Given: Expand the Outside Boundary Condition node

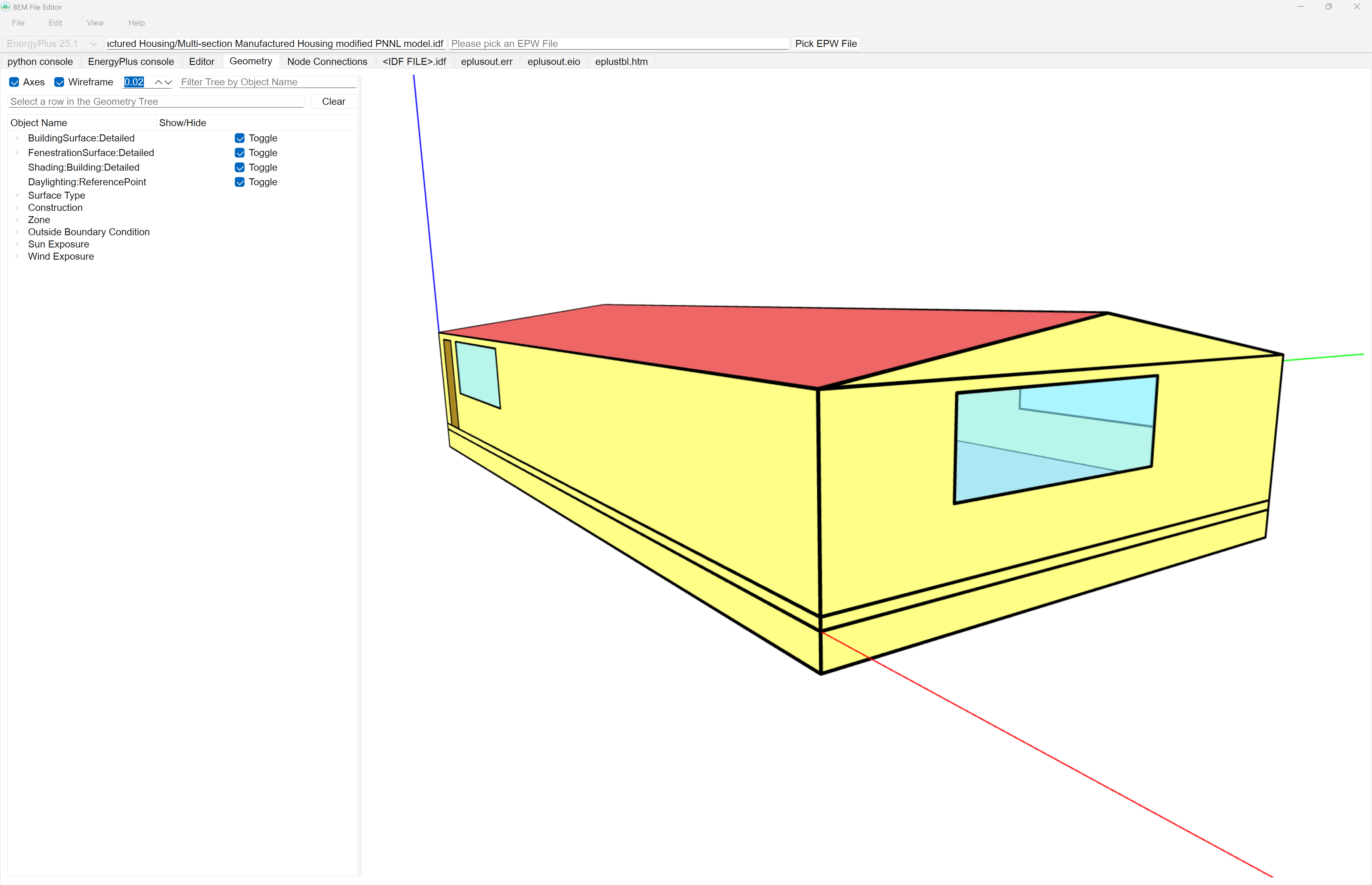Looking at the screenshot, I should pos(17,232).
